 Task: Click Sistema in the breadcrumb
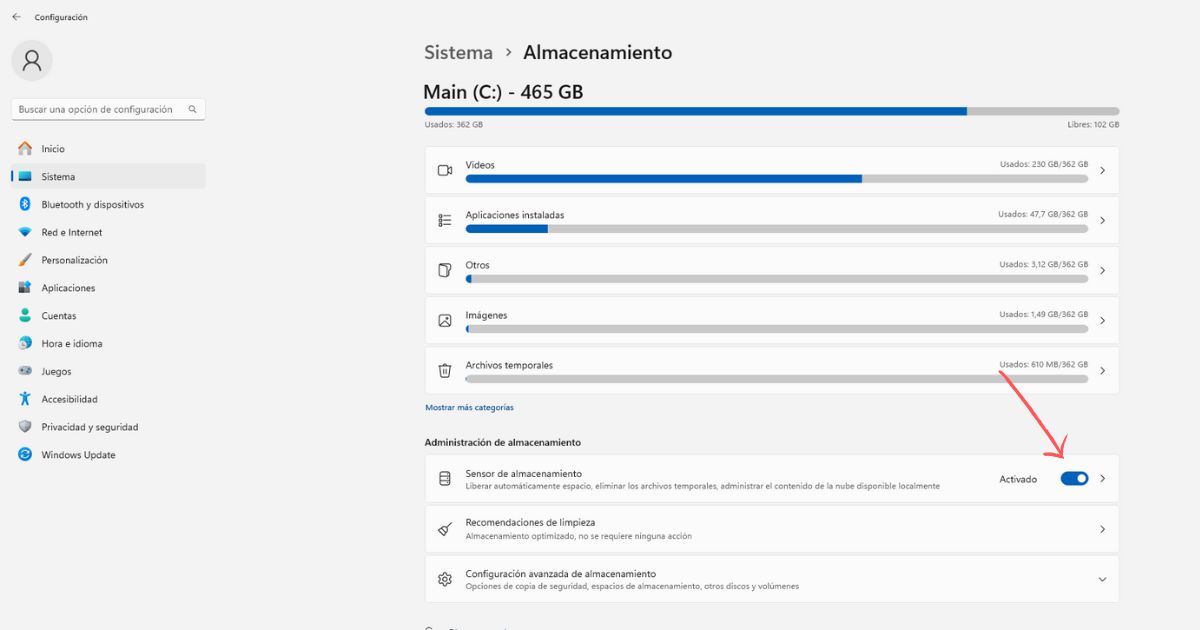(458, 52)
